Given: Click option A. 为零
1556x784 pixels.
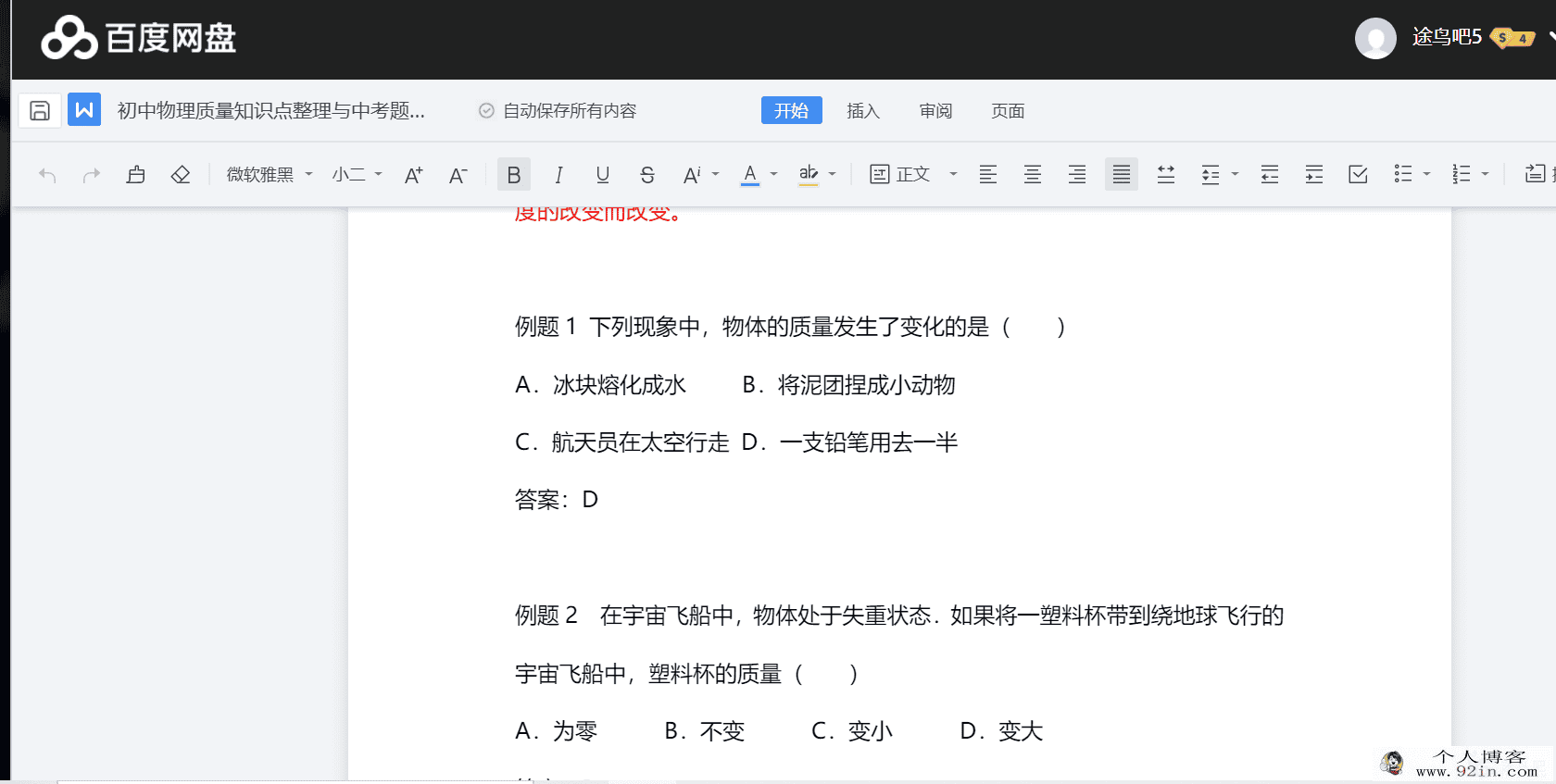Looking at the screenshot, I should point(556,731).
